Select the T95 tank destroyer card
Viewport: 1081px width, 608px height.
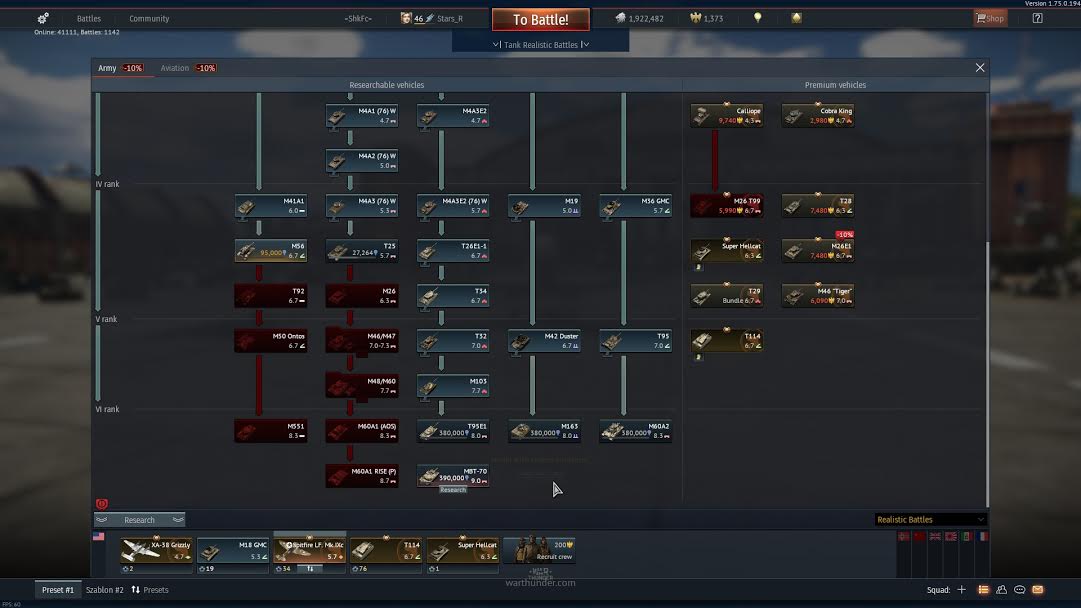635,341
